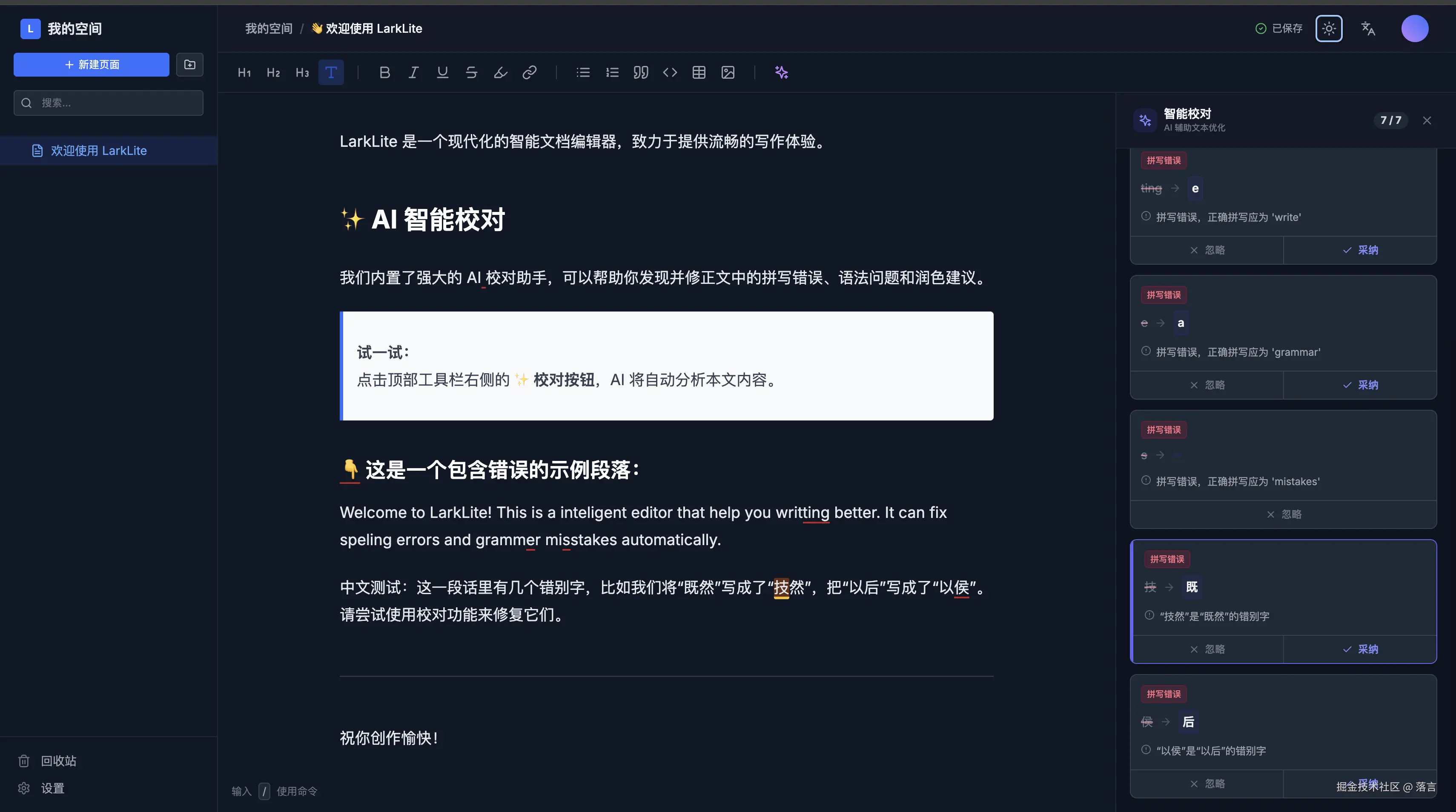Click the 新建页面 button
The width and height of the screenshot is (1456, 812).
[x=91, y=64]
